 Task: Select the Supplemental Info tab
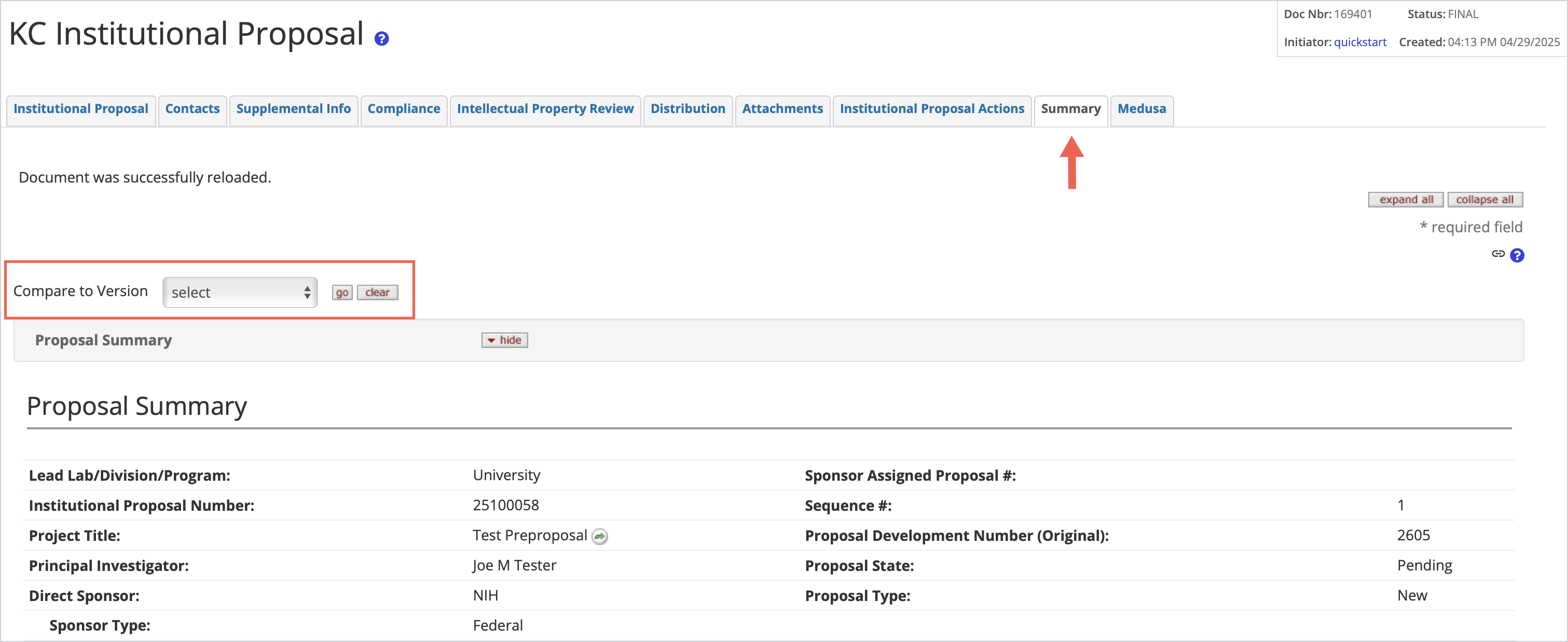[293, 109]
